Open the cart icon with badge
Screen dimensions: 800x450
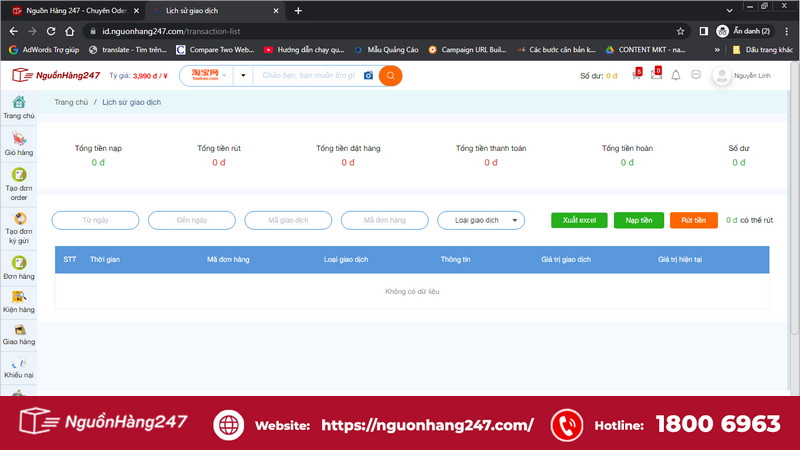[636, 74]
